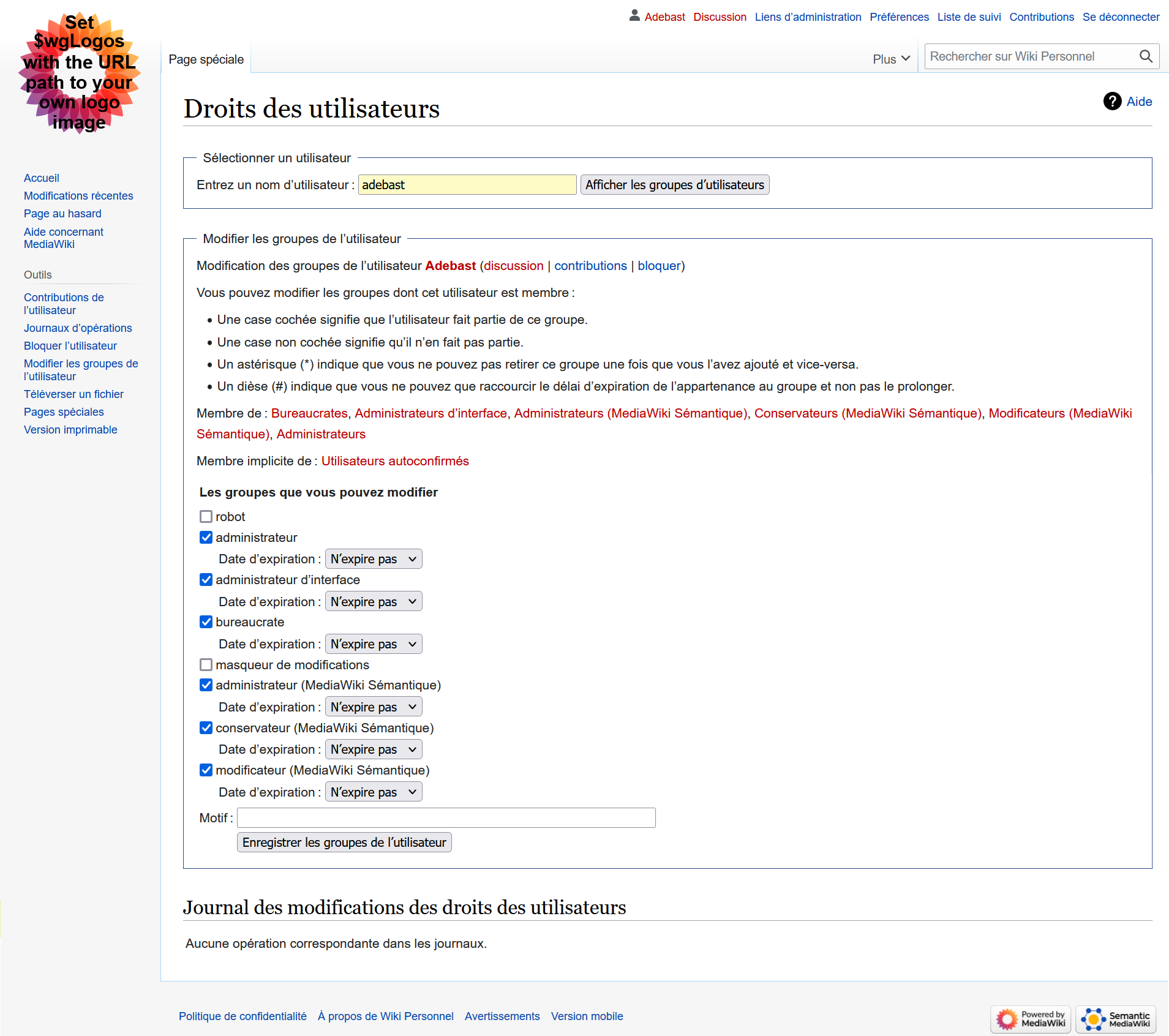Screen dimensions: 1169x1036
Task: Click the Motif text field
Action: 446,817
